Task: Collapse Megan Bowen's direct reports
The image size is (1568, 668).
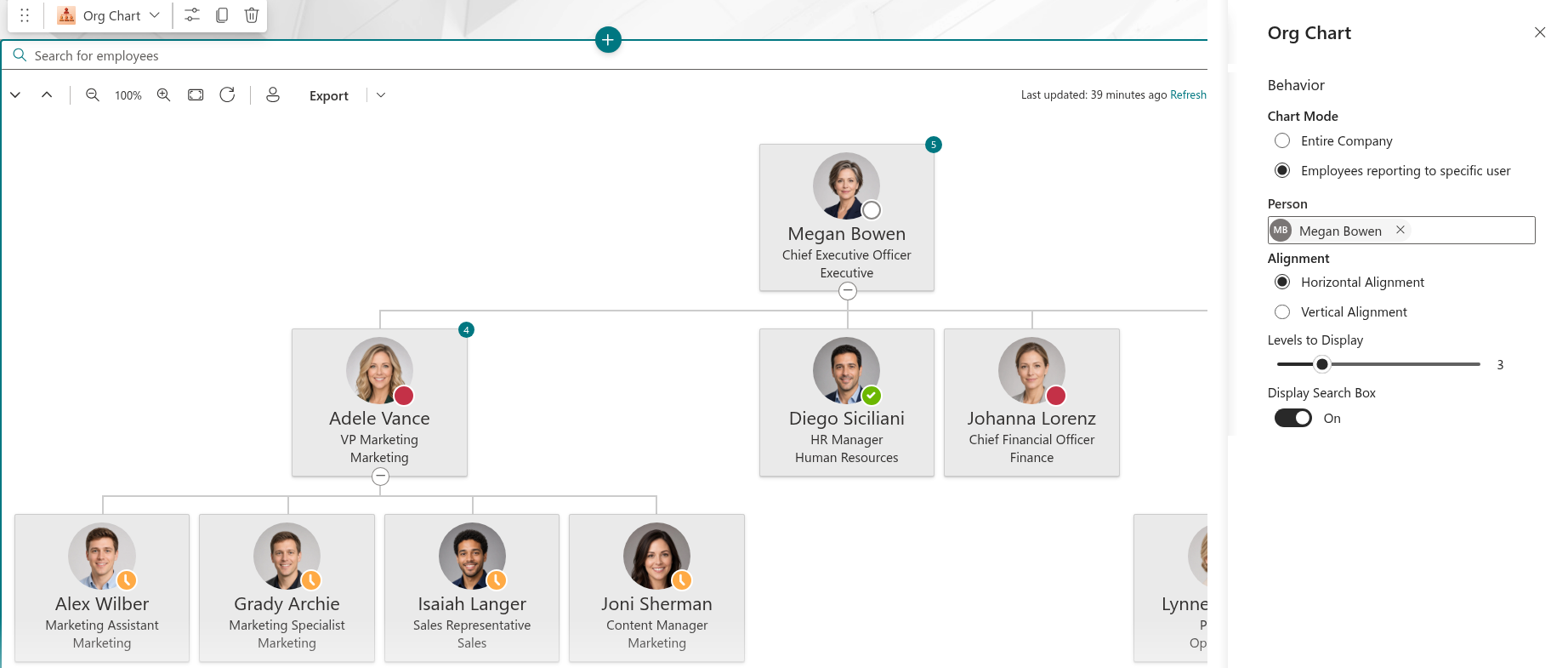Action: pyautogui.click(x=848, y=291)
